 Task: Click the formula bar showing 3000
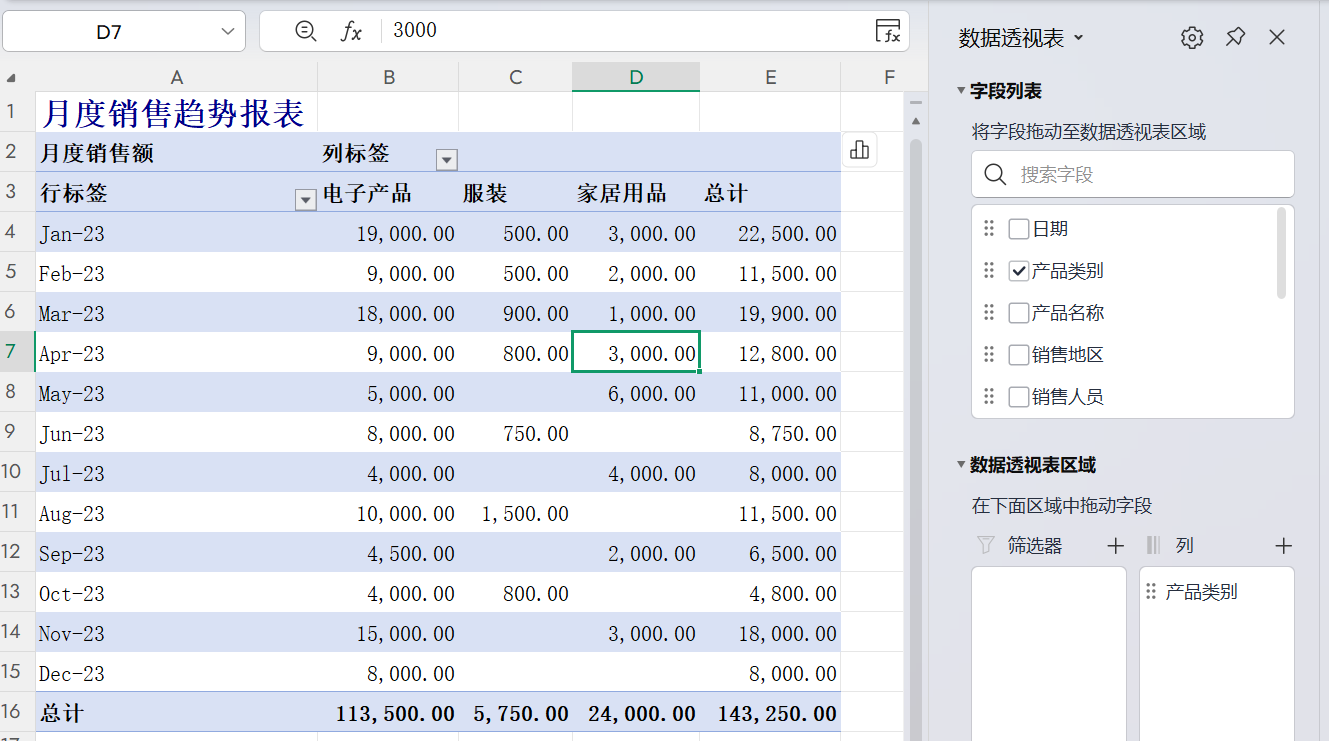pos(630,31)
